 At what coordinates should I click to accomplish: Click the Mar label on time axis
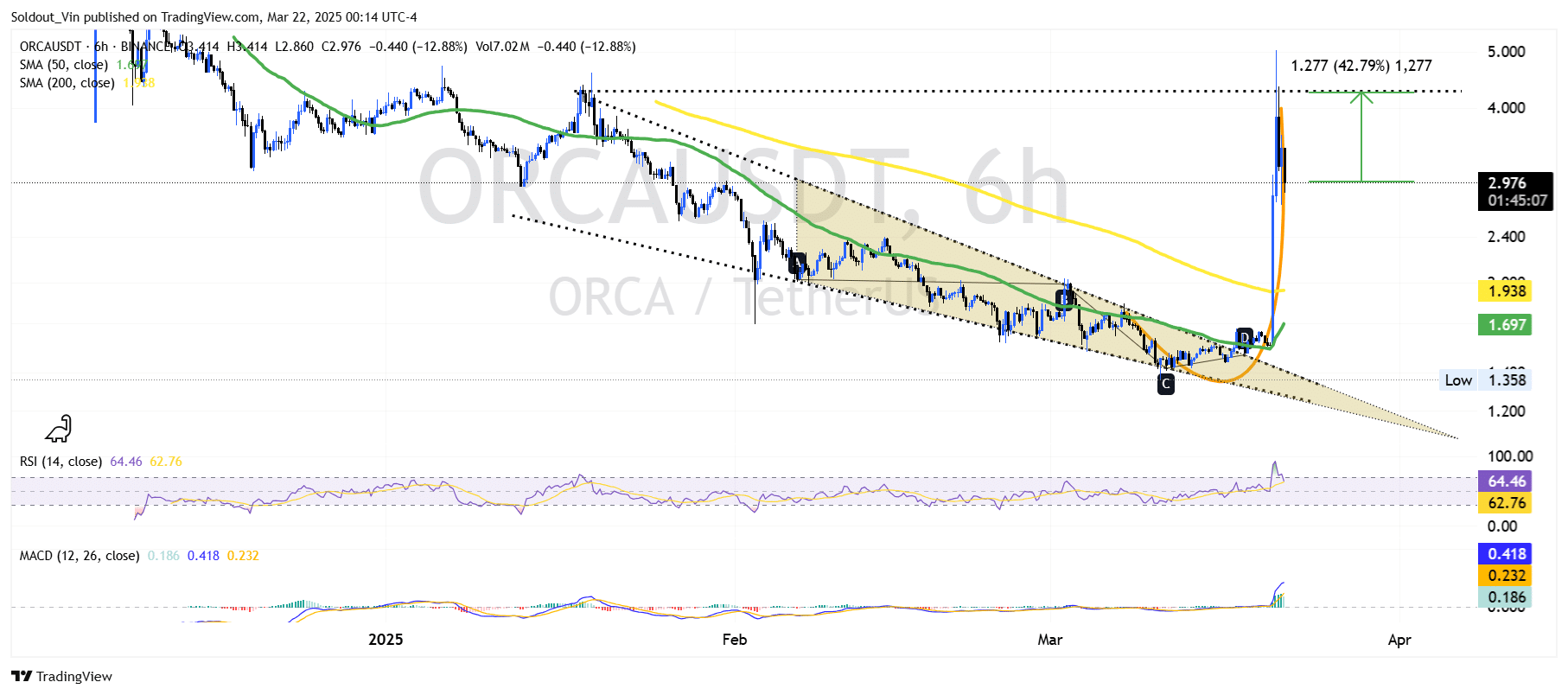(1050, 640)
